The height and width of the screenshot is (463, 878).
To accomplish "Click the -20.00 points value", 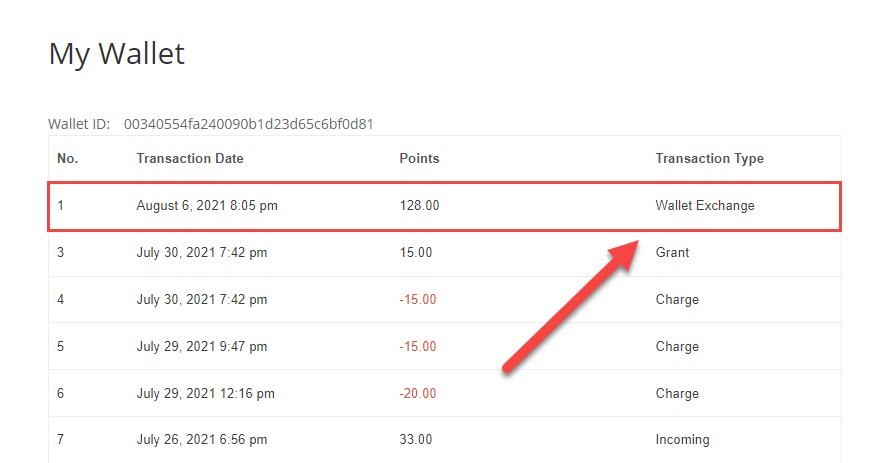I will click(418, 394).
